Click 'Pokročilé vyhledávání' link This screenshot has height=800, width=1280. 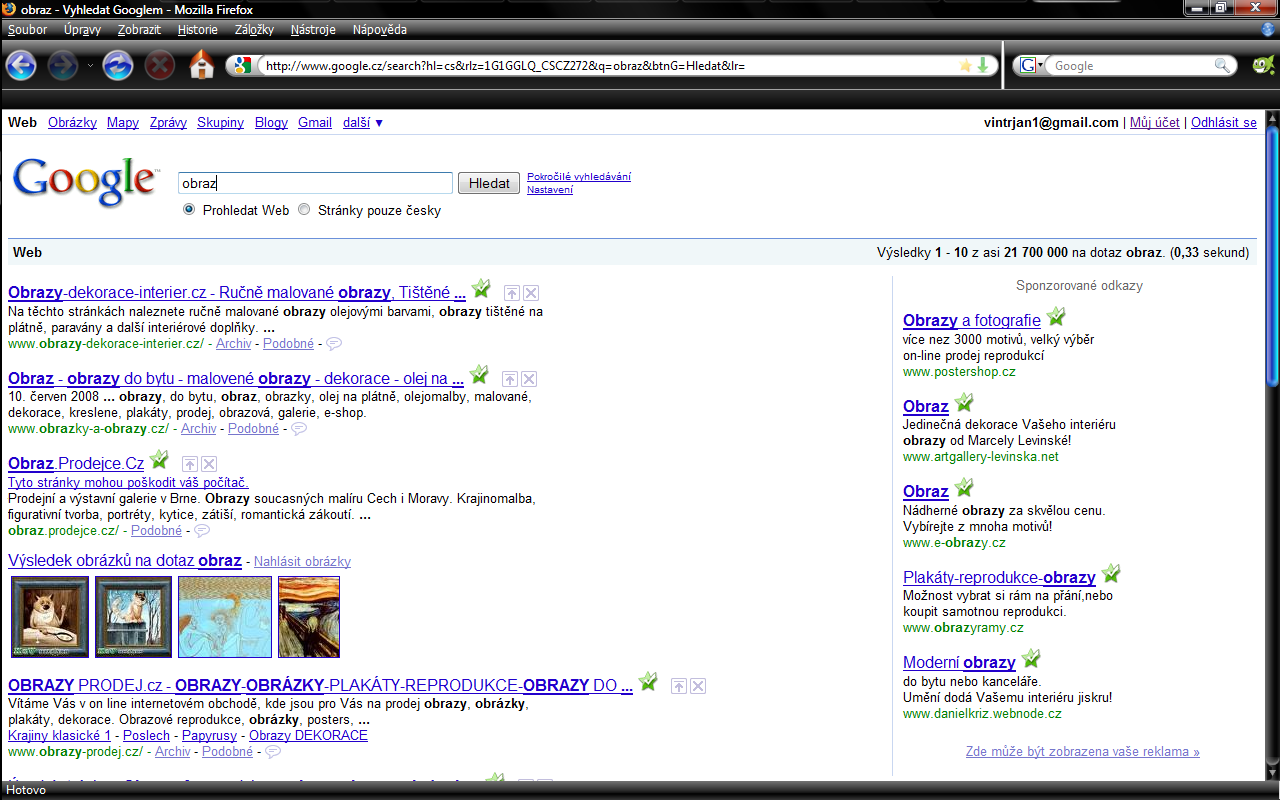coord(579,177)
